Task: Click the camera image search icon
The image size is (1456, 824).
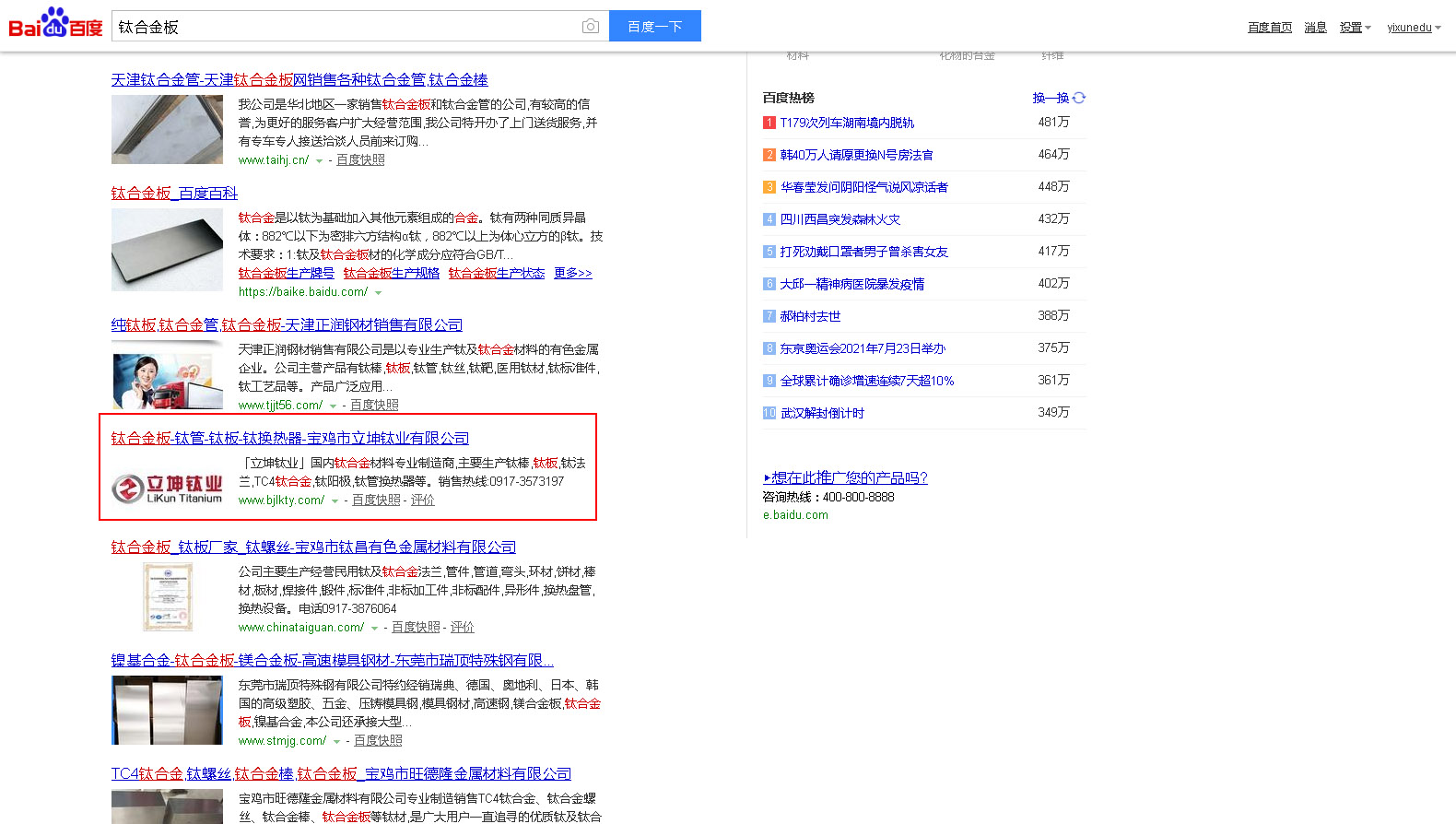Action: [x=591, y=27]
